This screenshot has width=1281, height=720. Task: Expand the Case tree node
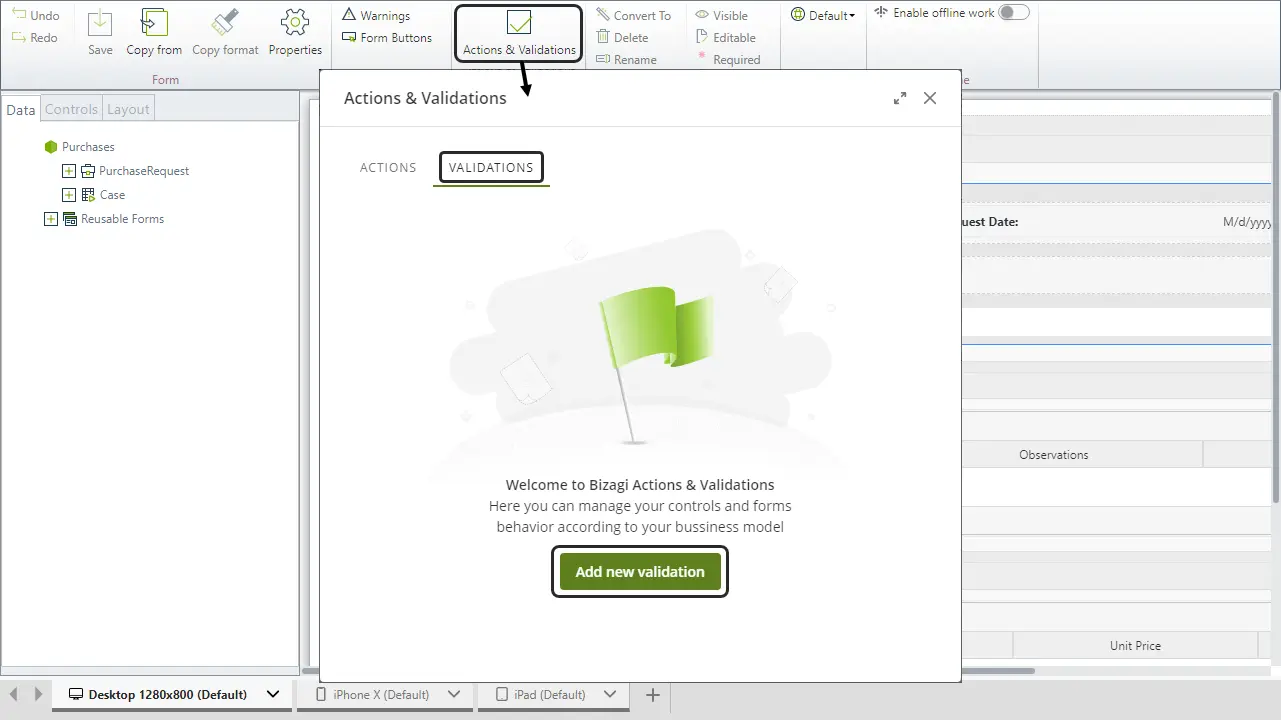click(x=69, y=195)
